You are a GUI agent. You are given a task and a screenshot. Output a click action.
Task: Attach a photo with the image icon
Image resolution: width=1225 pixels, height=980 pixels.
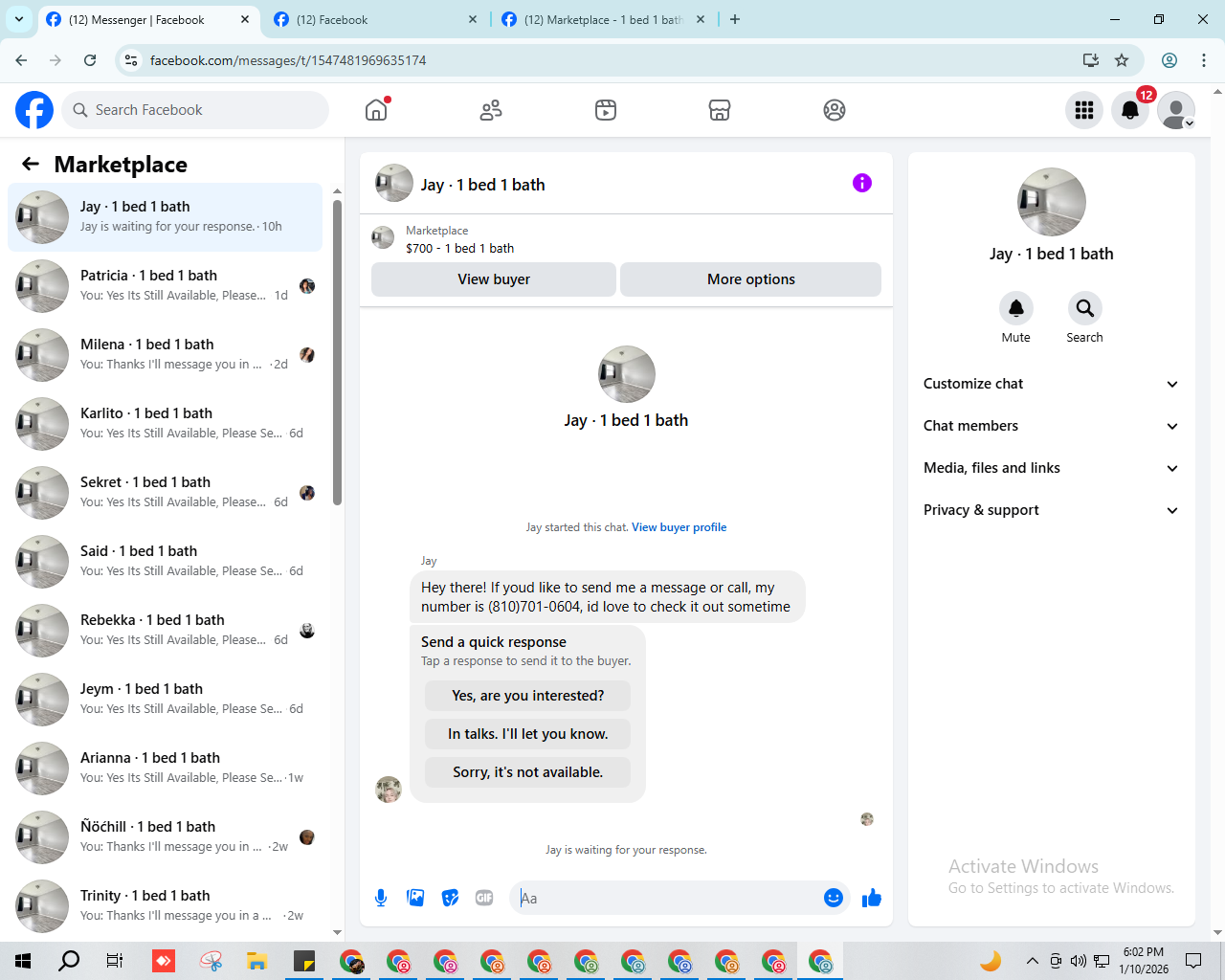coord(415,898)
